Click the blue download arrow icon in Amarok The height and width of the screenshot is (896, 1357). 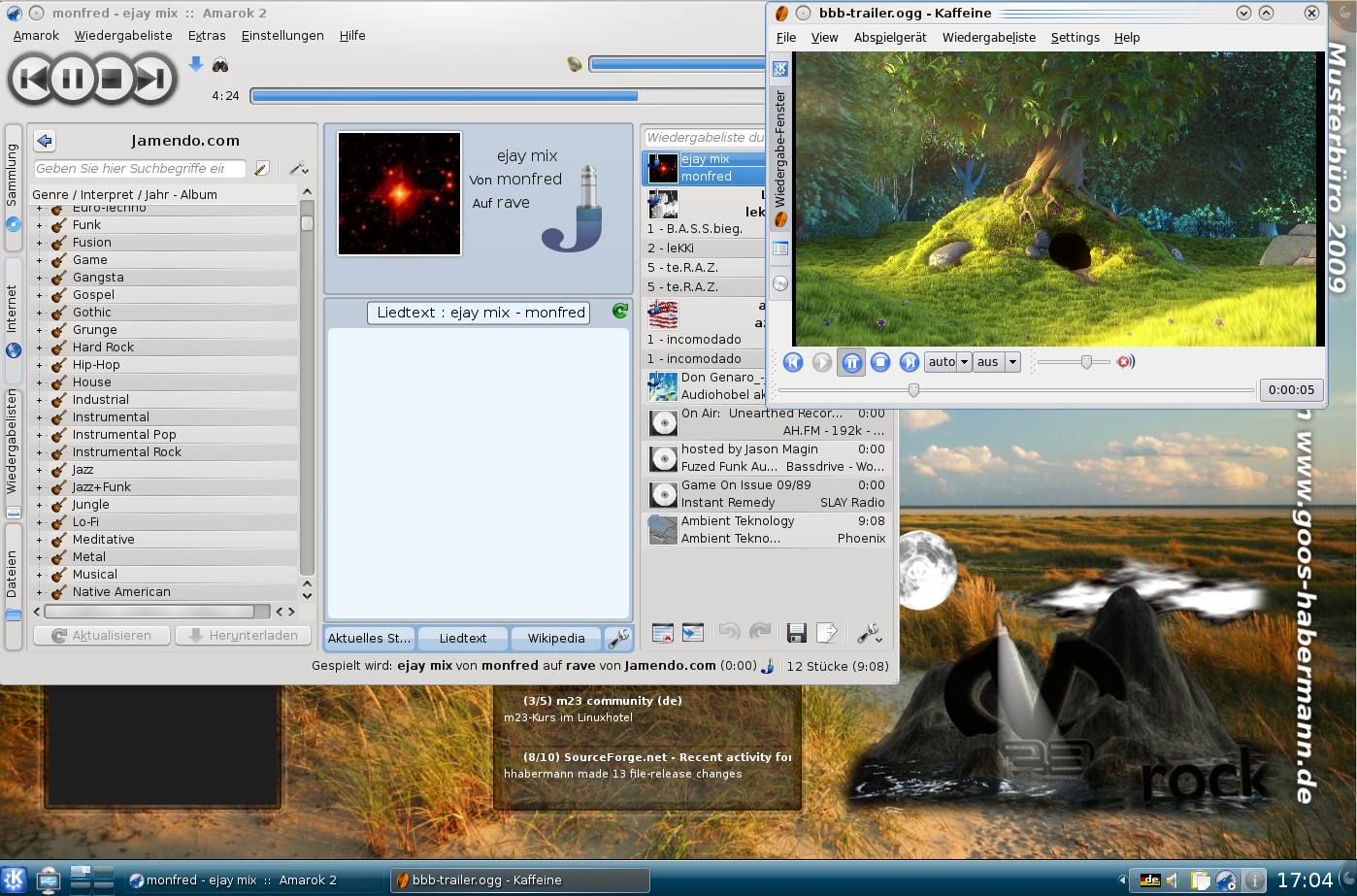195,64
